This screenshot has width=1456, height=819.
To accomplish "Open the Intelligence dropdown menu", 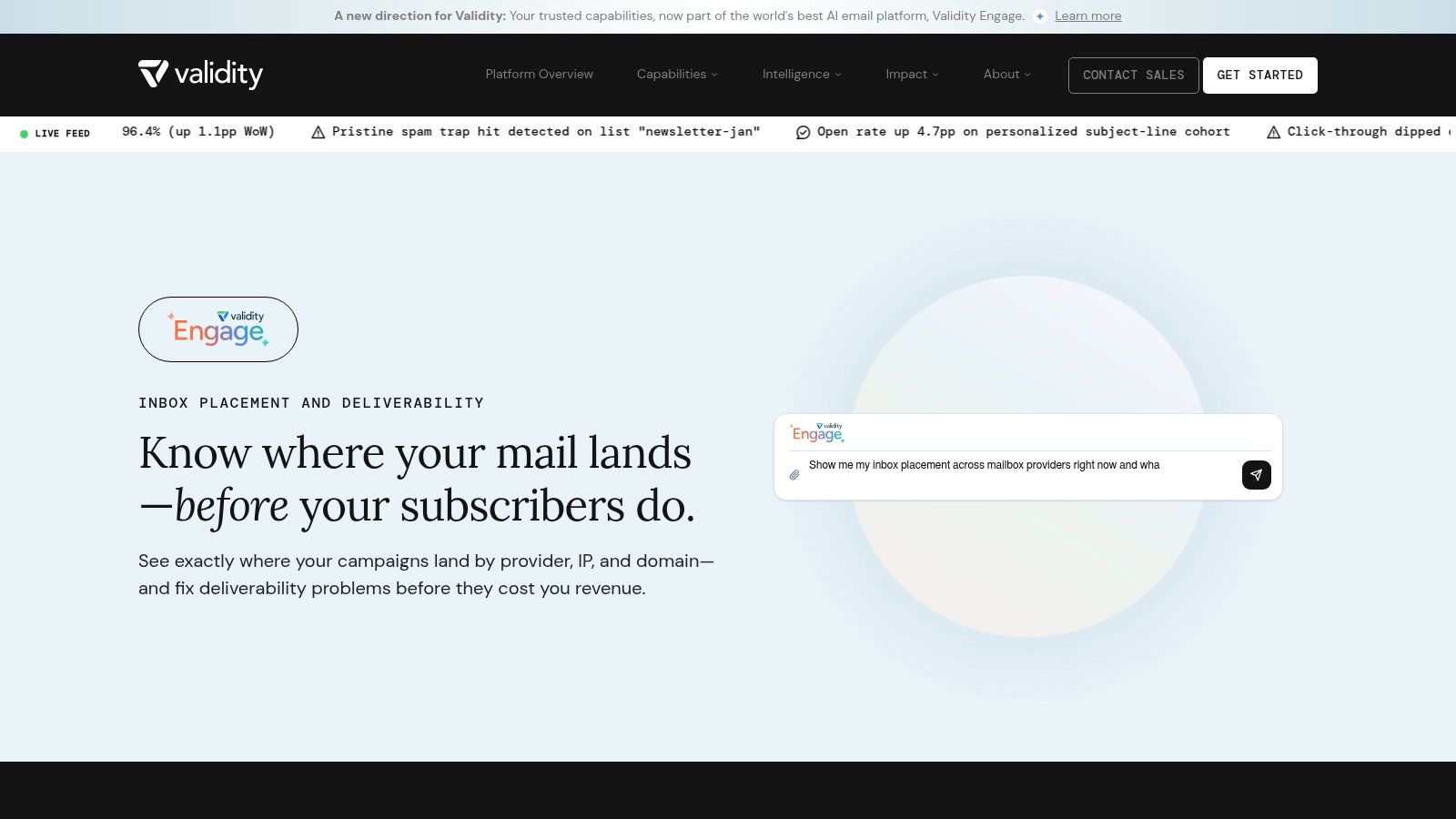I will [x=802, y=75].
